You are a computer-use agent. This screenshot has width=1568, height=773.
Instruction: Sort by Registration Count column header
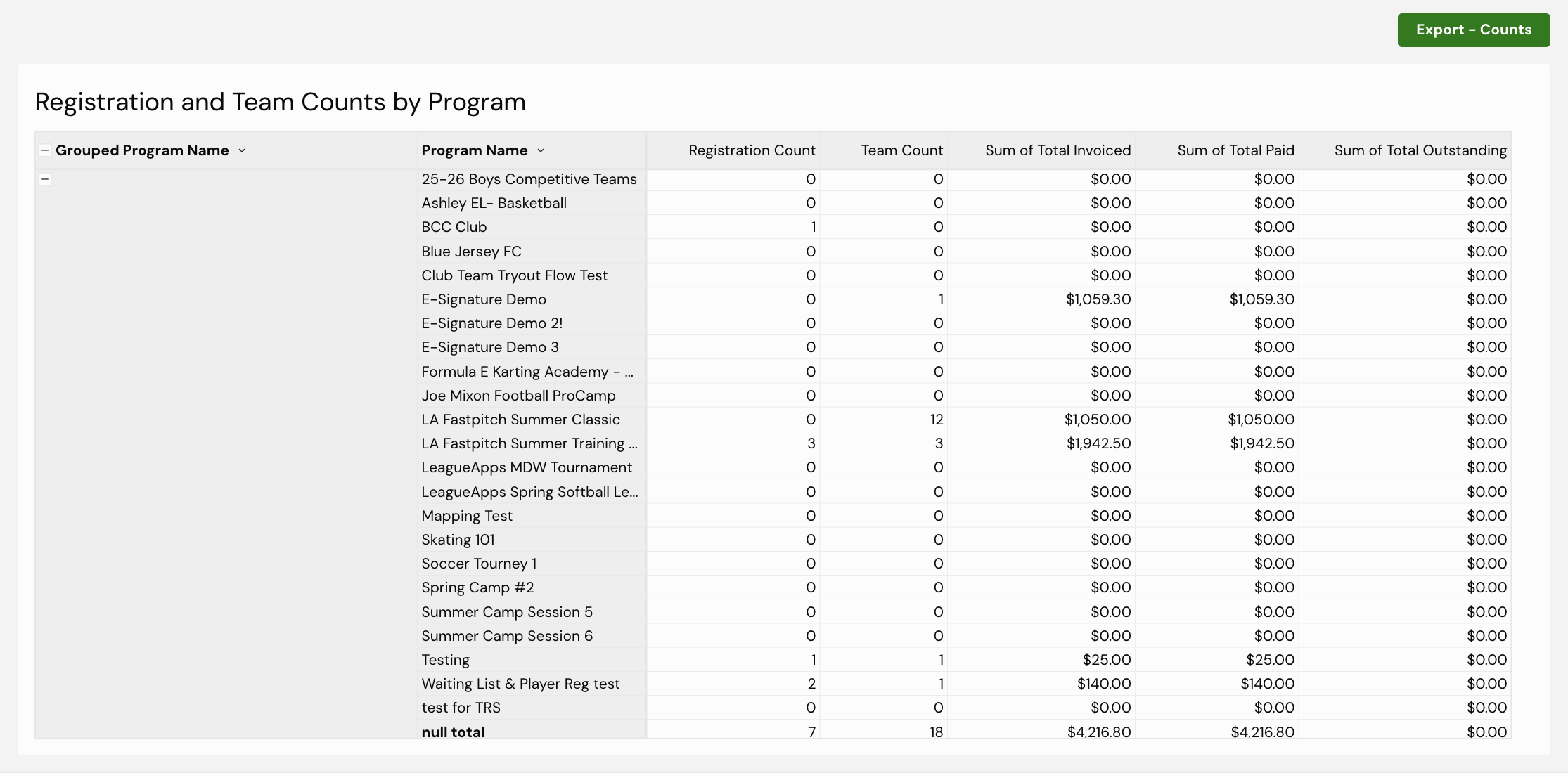(x=752, y=150)
